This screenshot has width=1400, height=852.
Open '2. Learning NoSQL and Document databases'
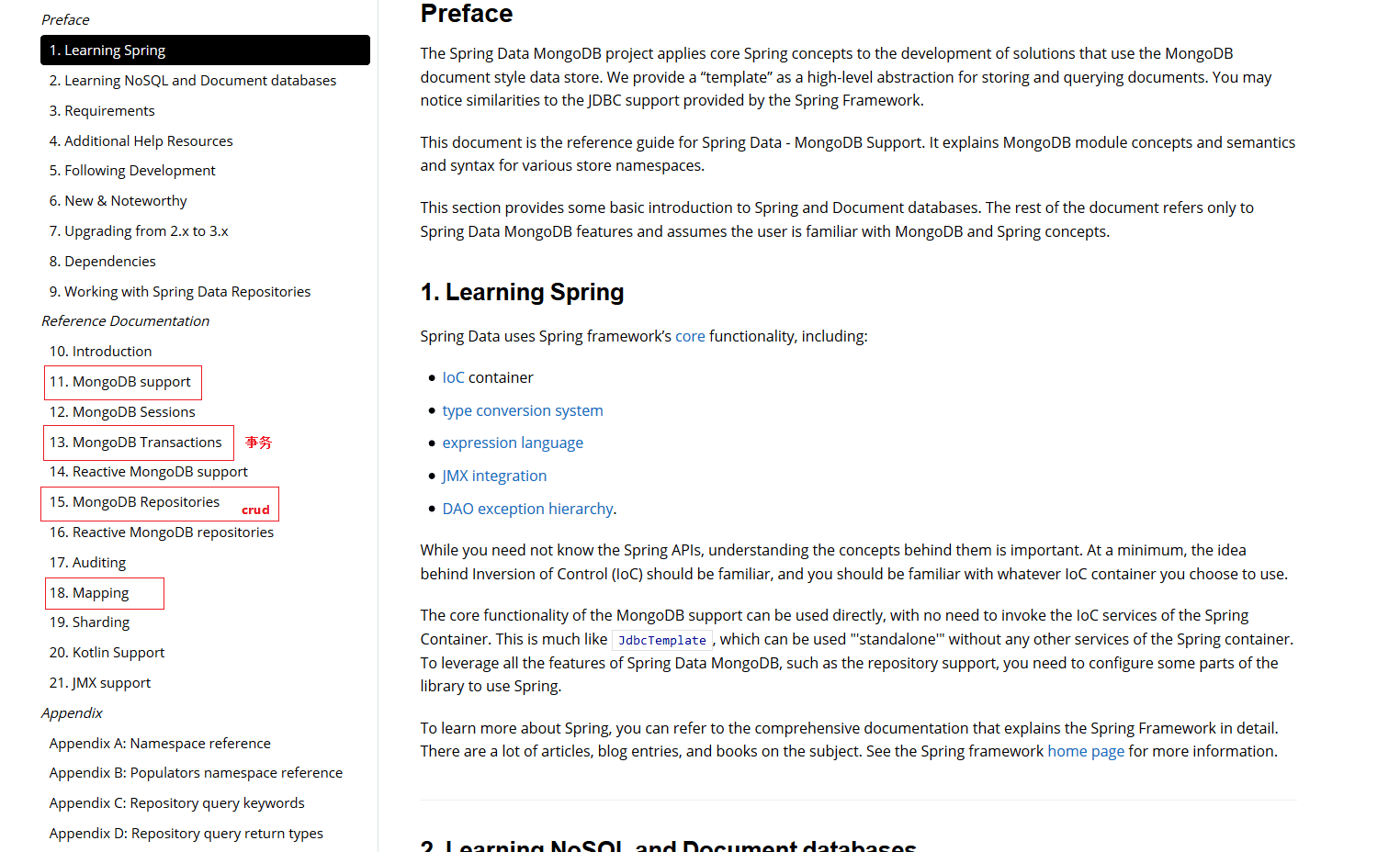192,80
